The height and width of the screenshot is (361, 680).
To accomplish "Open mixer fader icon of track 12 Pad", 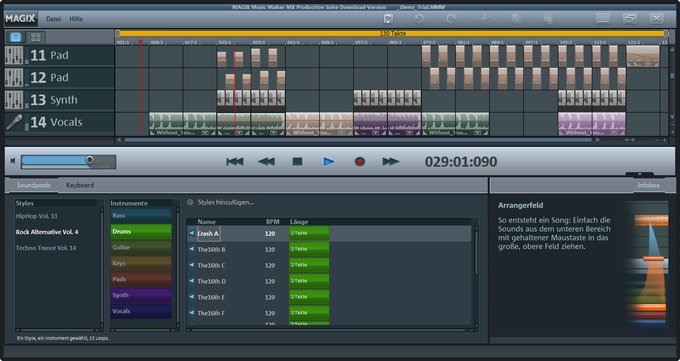I will 14,77.
